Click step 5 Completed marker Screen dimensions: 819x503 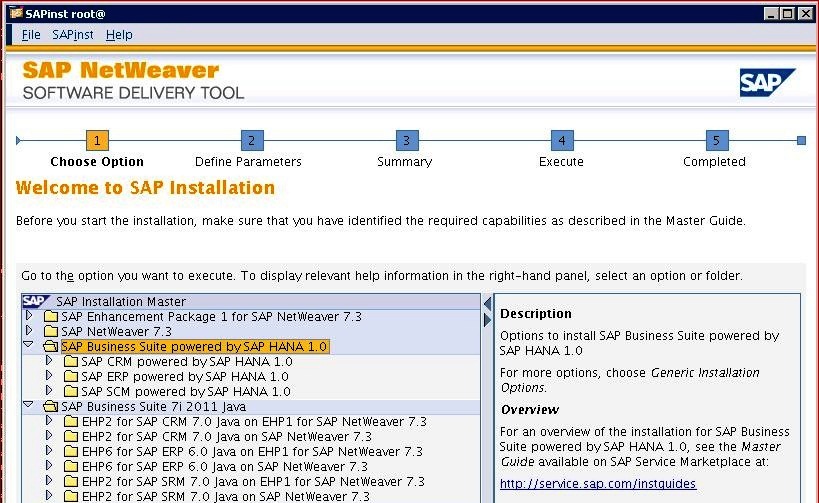click(x=717, y=141)
